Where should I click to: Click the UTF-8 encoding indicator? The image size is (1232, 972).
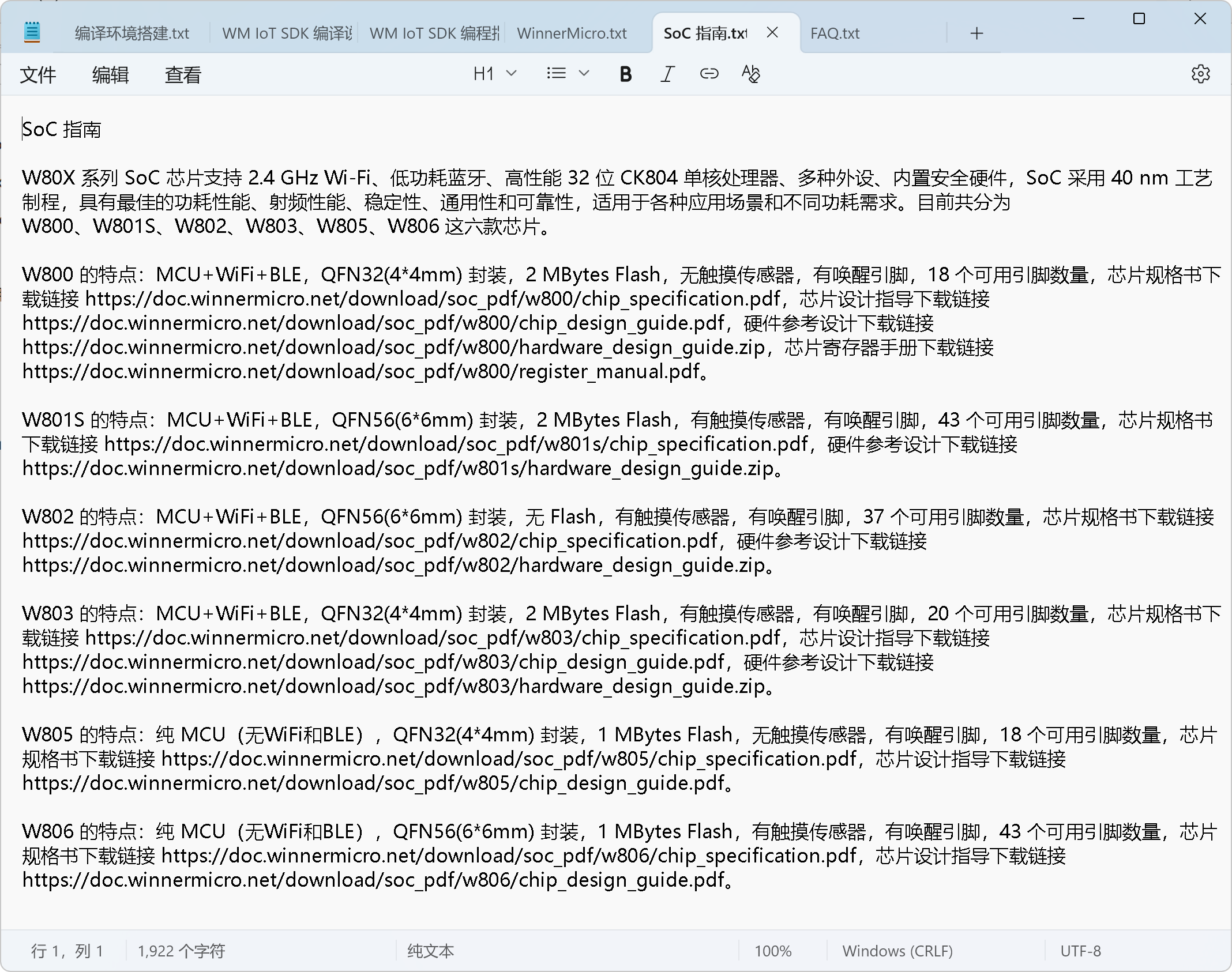[x=1080, y=951]
